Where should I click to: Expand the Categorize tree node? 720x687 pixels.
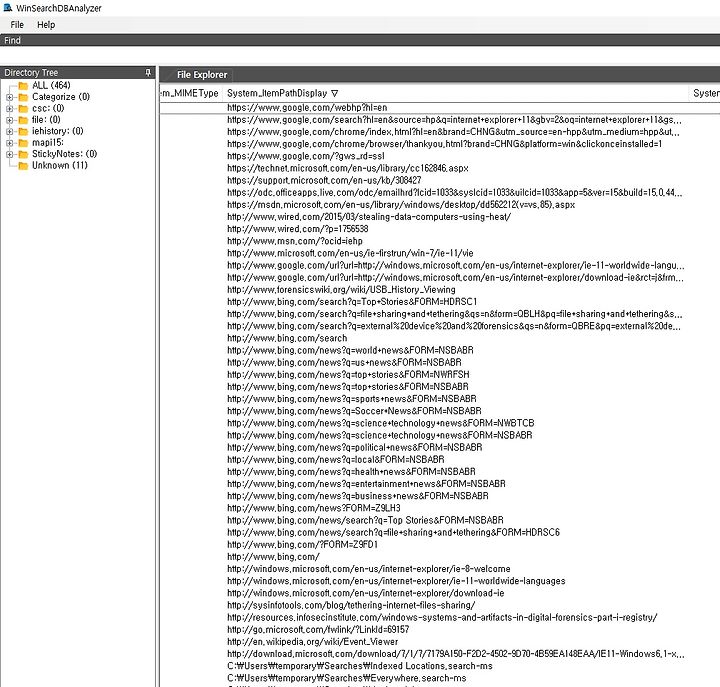coord(9,97)
